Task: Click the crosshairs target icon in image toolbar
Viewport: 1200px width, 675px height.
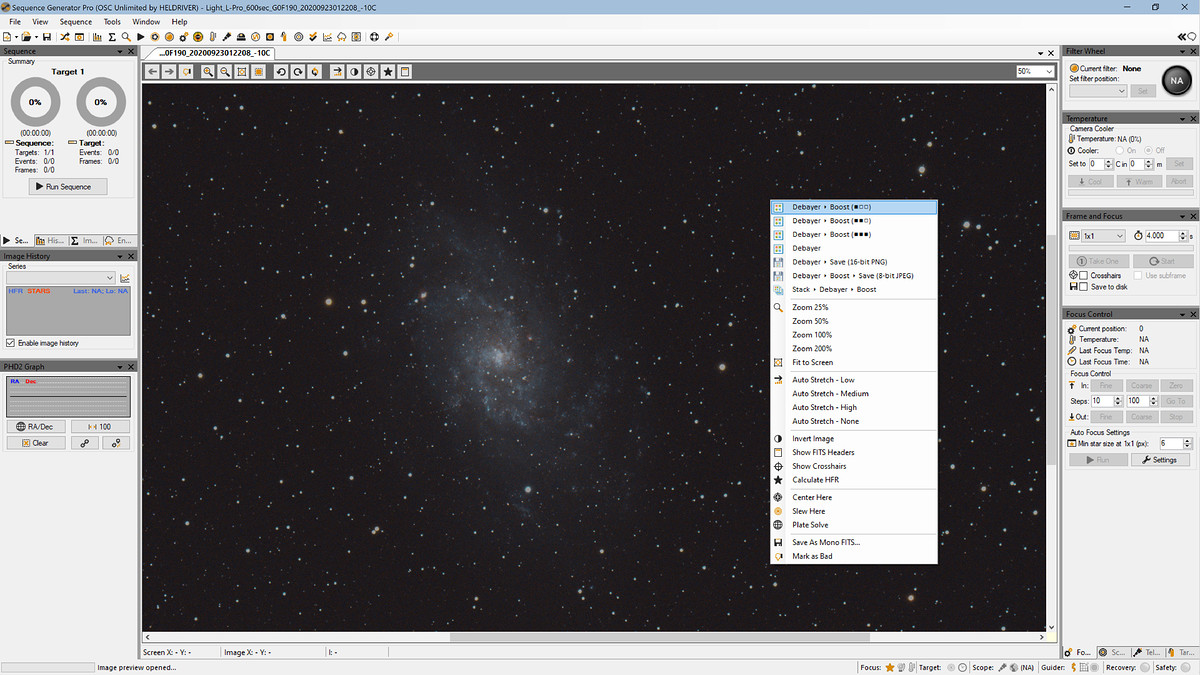Action: click(x=371, y=72)
